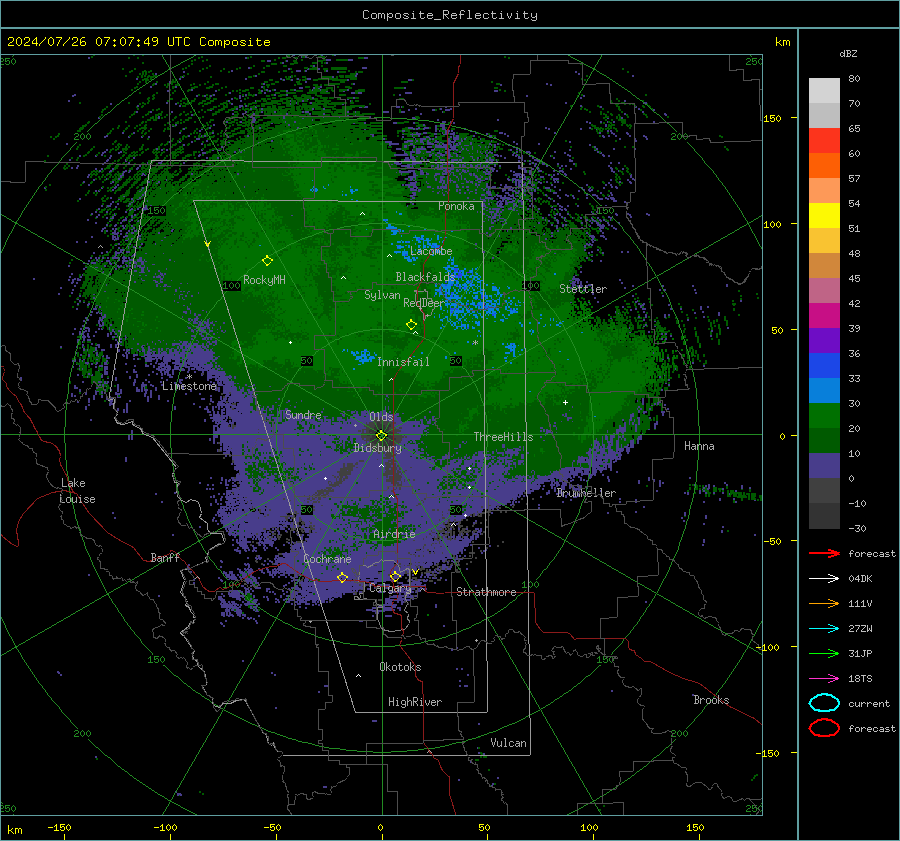Click the orange 111V arrow legend icon
The width and height of the screenshot is (900, 841).
[824, 603]
